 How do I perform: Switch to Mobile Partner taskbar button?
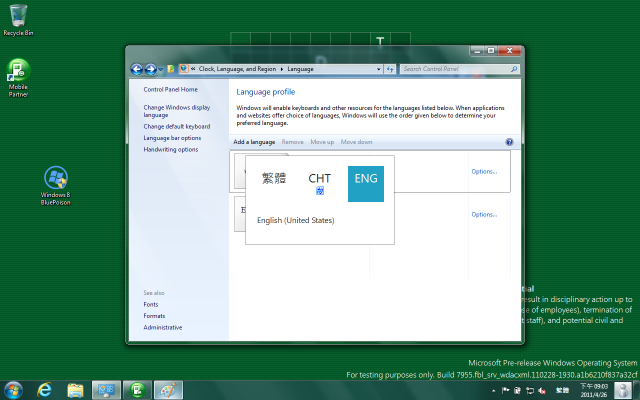coord(138,390)
